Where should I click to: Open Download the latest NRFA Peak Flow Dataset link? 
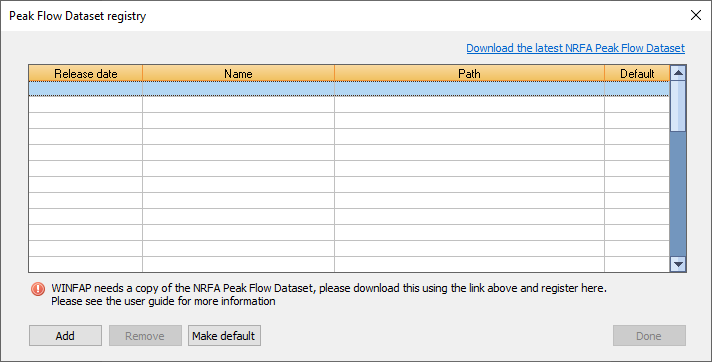[575, 48]
